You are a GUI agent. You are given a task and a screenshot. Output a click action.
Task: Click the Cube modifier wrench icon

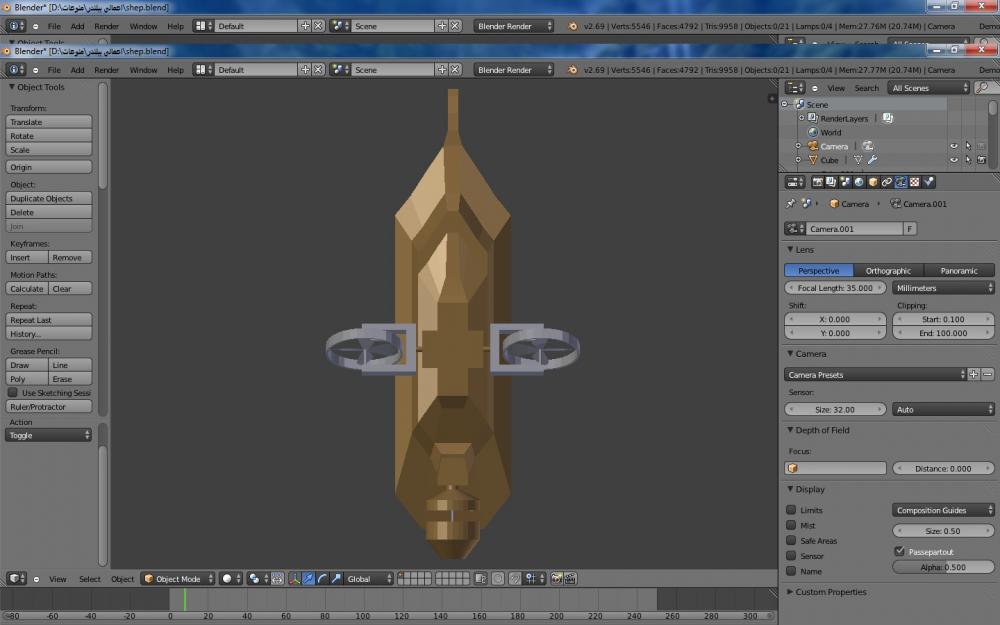coord(873,160)
